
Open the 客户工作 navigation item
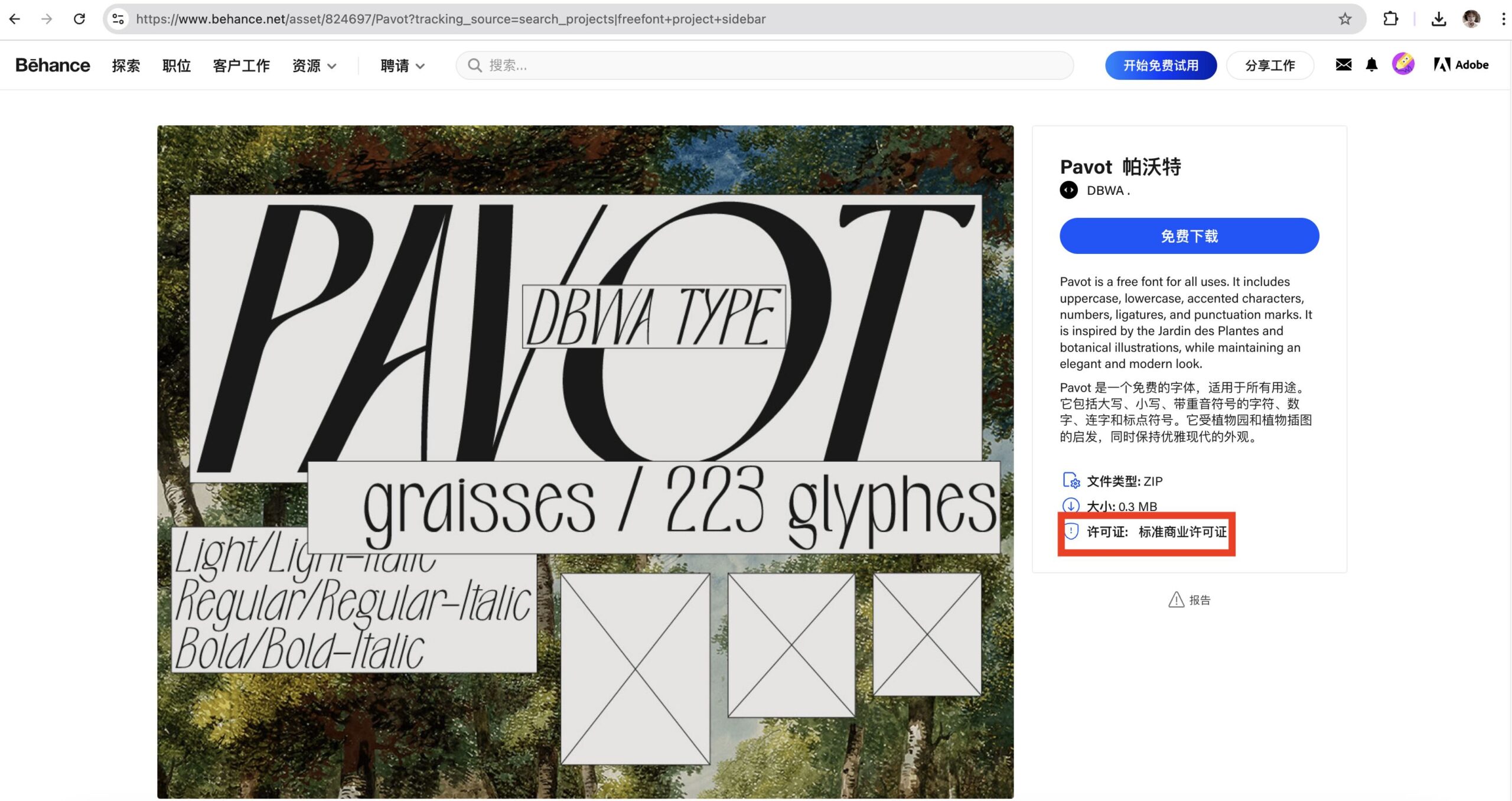(x=241, y=66)
